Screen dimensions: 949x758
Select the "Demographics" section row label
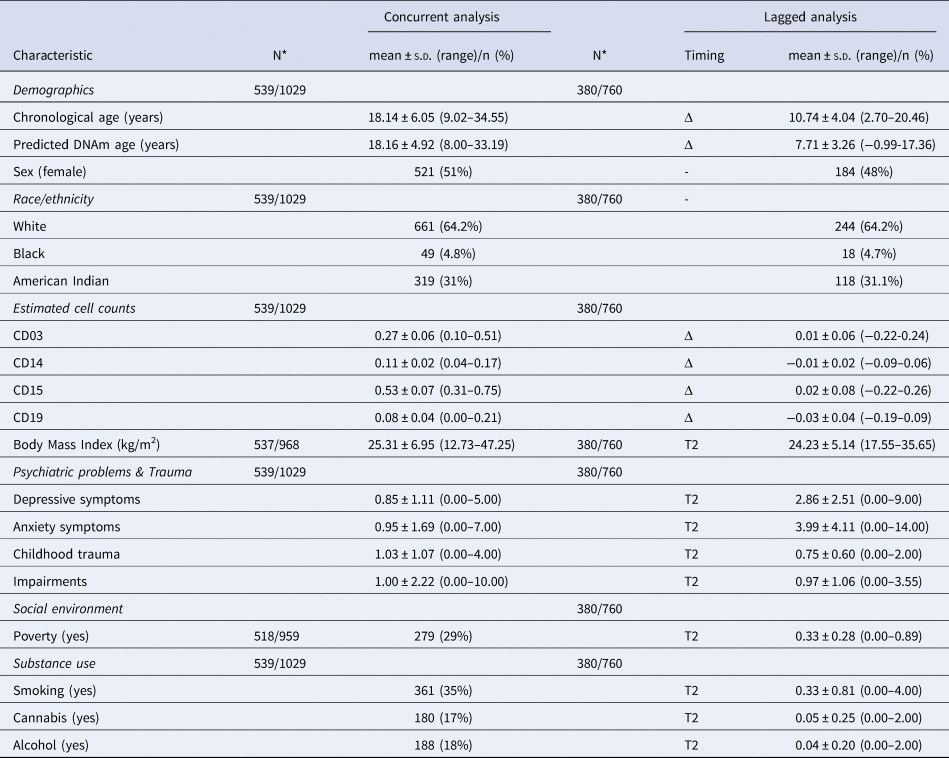click(53, 90)
